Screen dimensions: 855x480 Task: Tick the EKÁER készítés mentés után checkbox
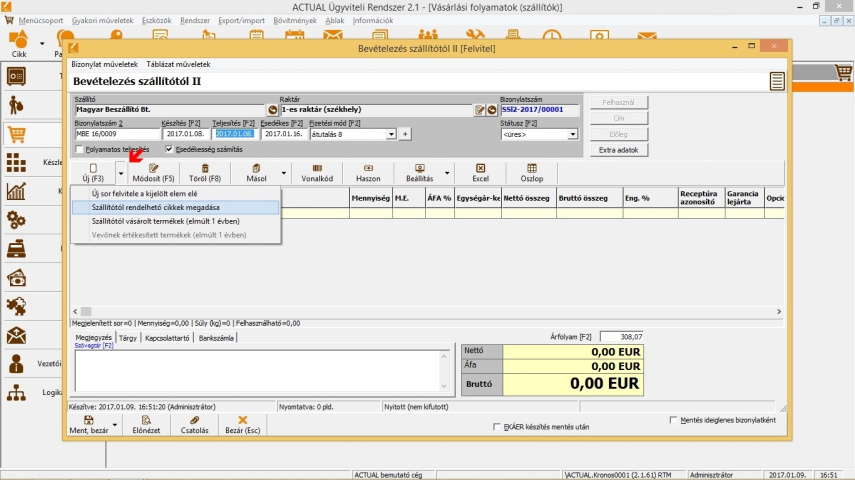click(498, 427)
